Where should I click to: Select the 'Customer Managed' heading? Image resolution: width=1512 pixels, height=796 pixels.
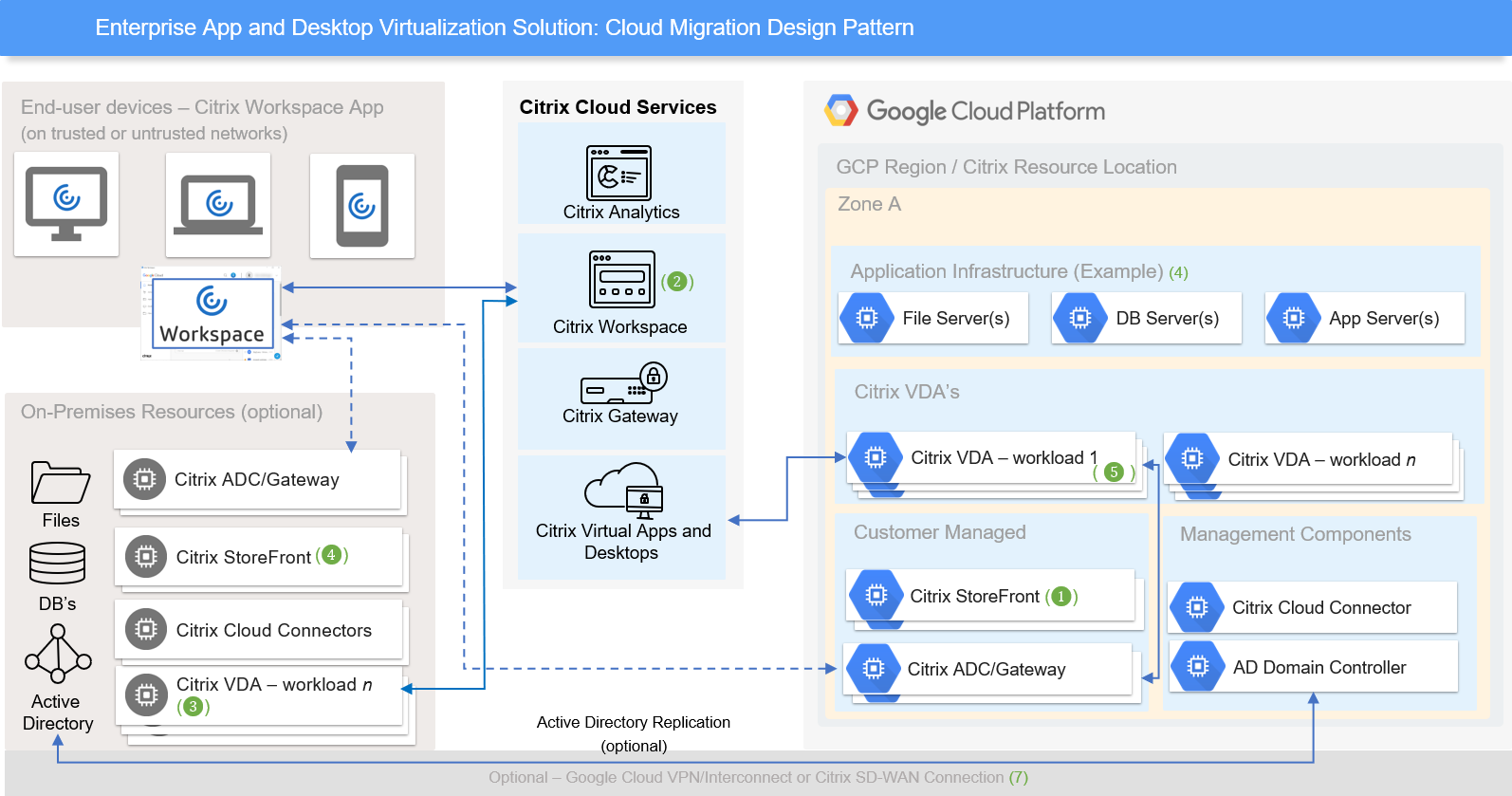(939, 532)
